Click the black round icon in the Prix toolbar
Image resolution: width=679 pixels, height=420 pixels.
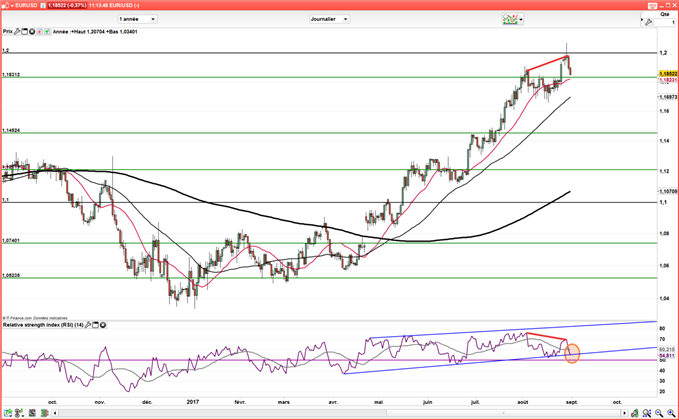[x=32, y=32]
